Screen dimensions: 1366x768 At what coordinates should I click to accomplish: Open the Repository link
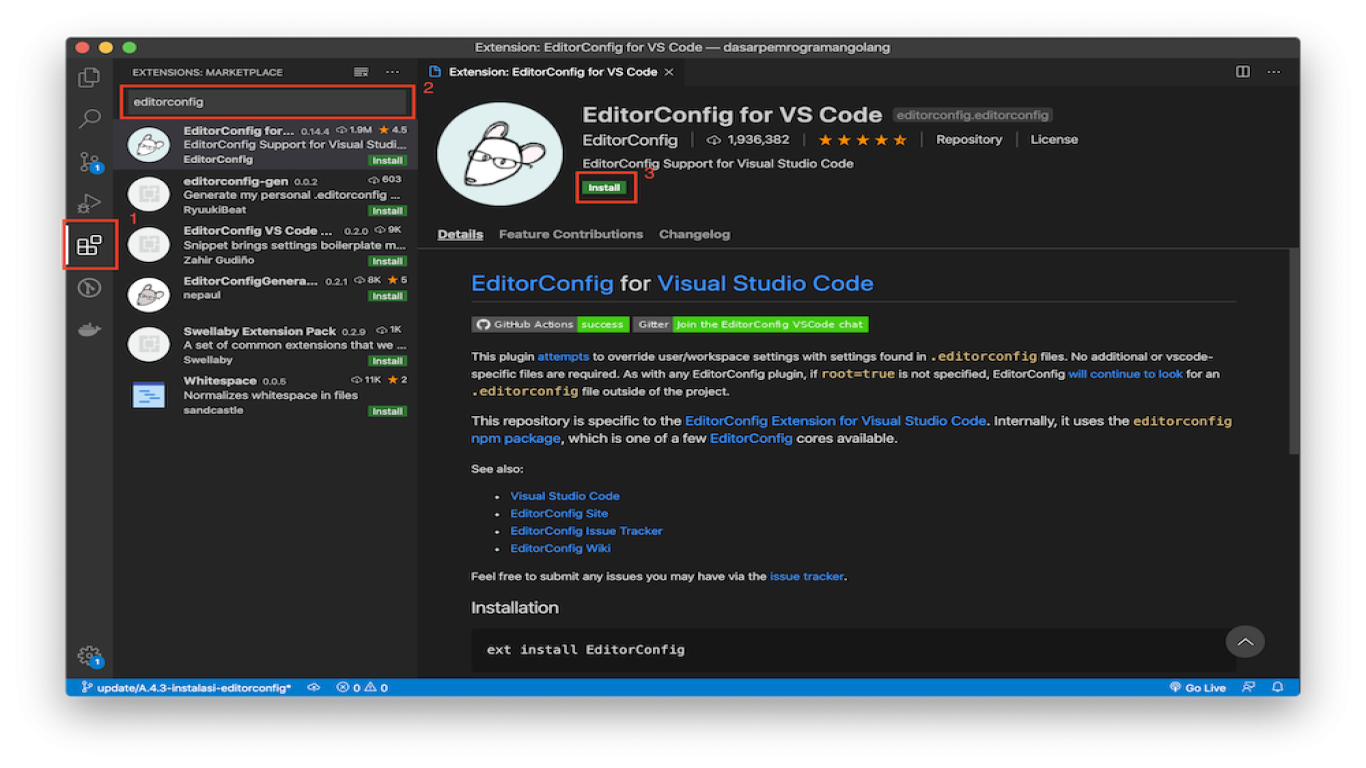click(969, 140)
